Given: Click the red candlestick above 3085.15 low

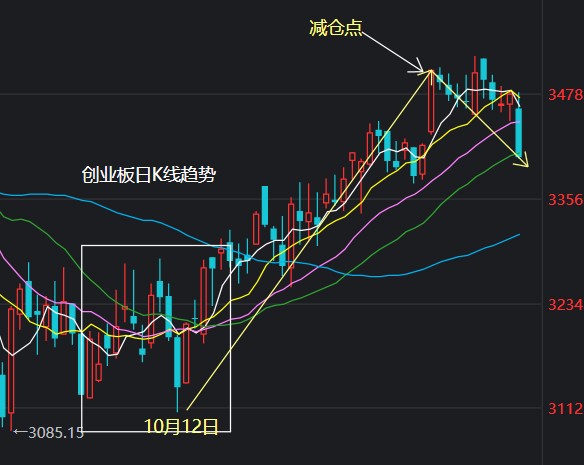Looking at the screenshot, I should point(11,361).
